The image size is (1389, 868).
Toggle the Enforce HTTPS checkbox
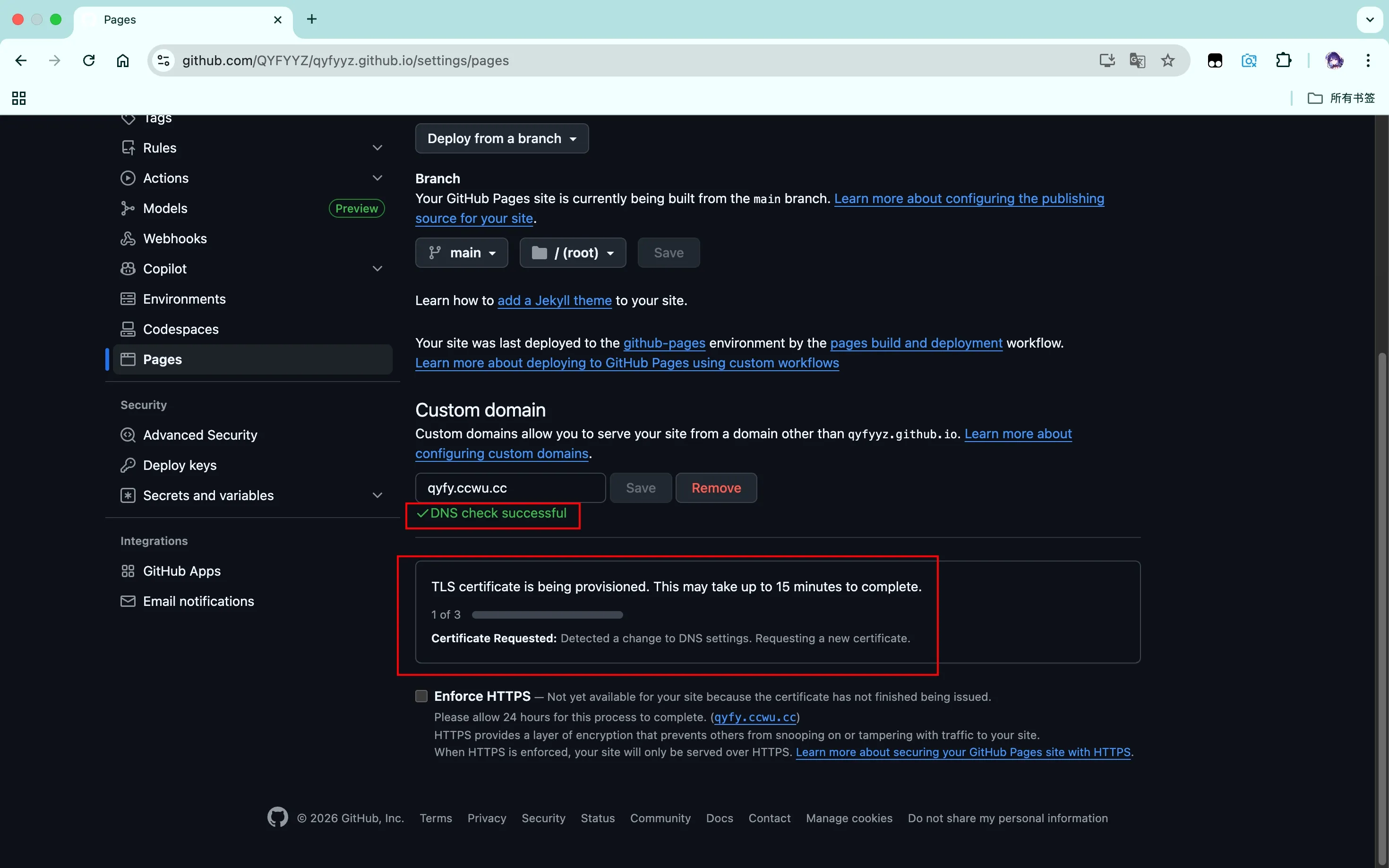click(421, 696)
